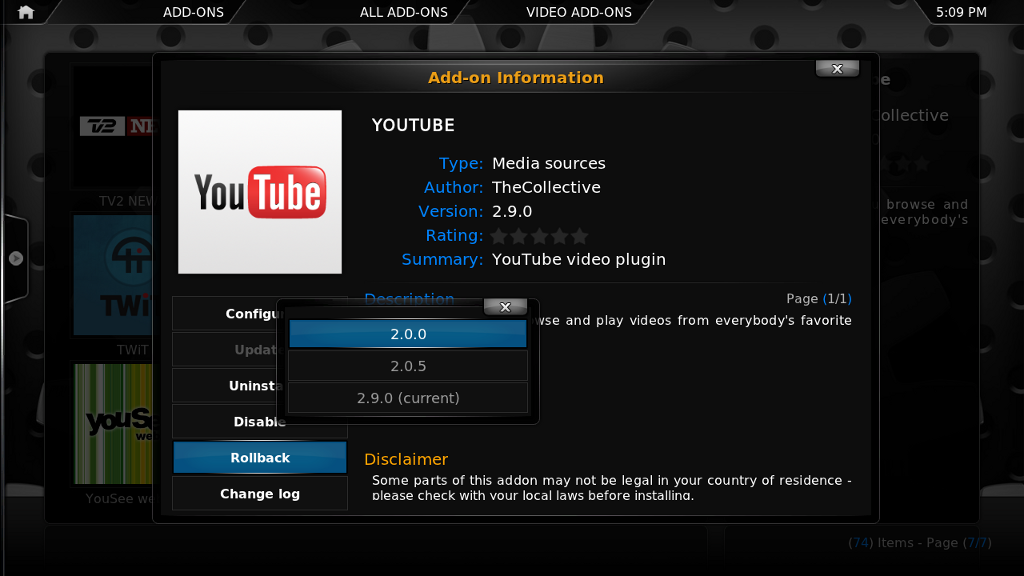The image size is (1024, 576).
Task: Click the YouTube add-on logo
Action: pyautogui.click(x=260, y=192)
